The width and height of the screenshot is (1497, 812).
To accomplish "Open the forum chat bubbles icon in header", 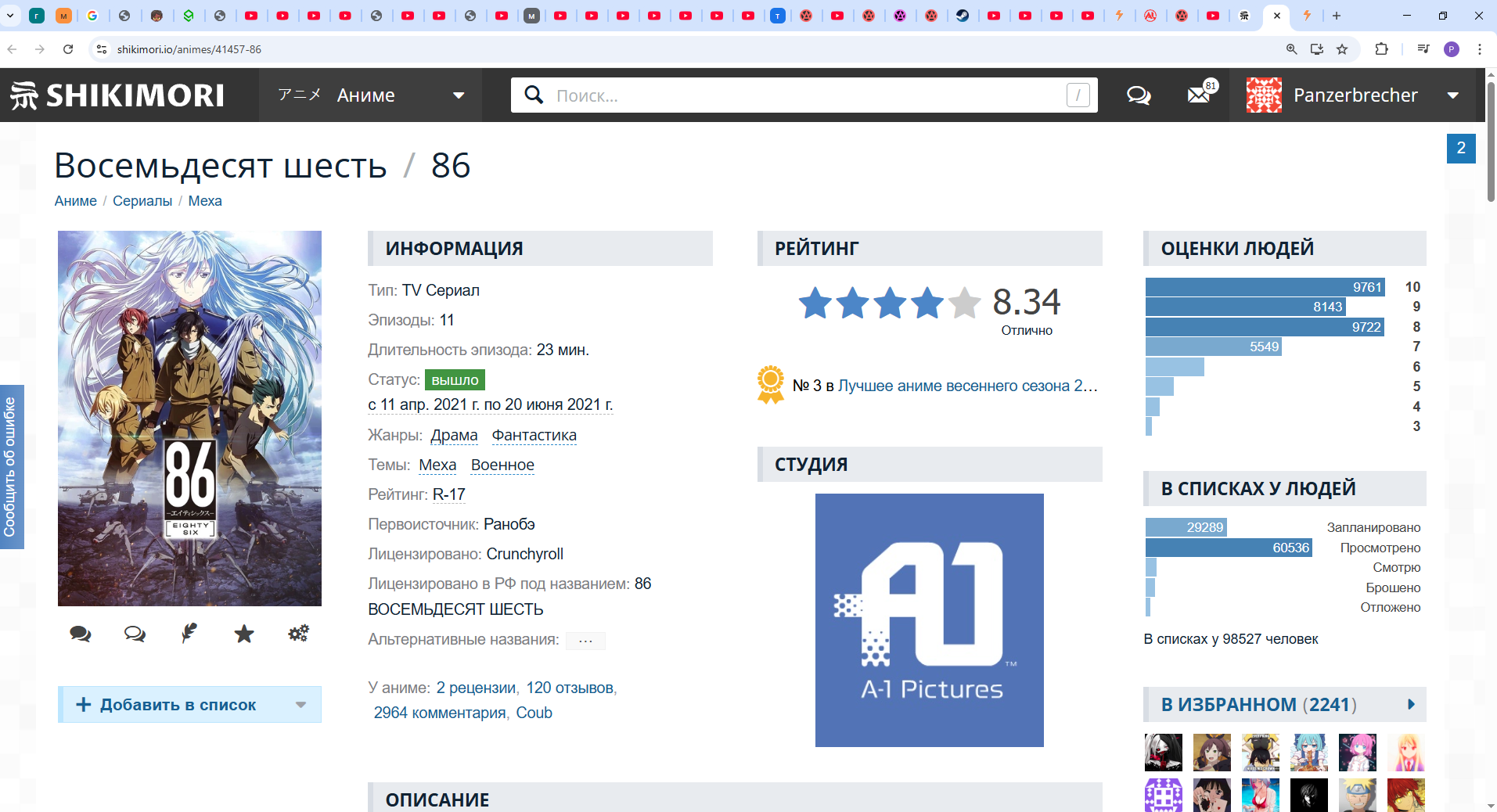I will click(1139, 95).
